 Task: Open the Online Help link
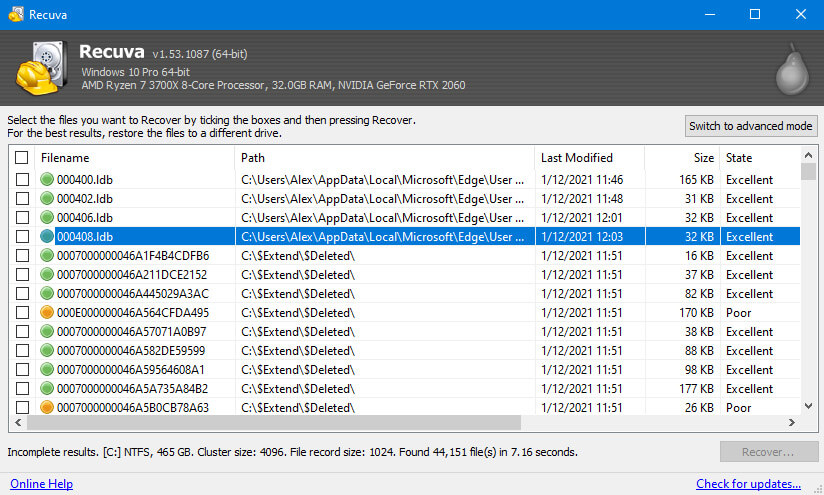point(42,483)
